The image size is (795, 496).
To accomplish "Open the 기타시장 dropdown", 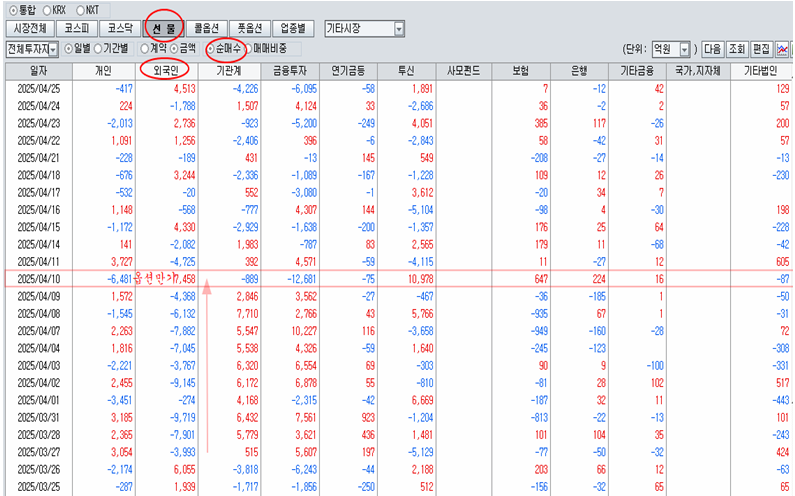I will pyautogui.click(x=365, y=28).
